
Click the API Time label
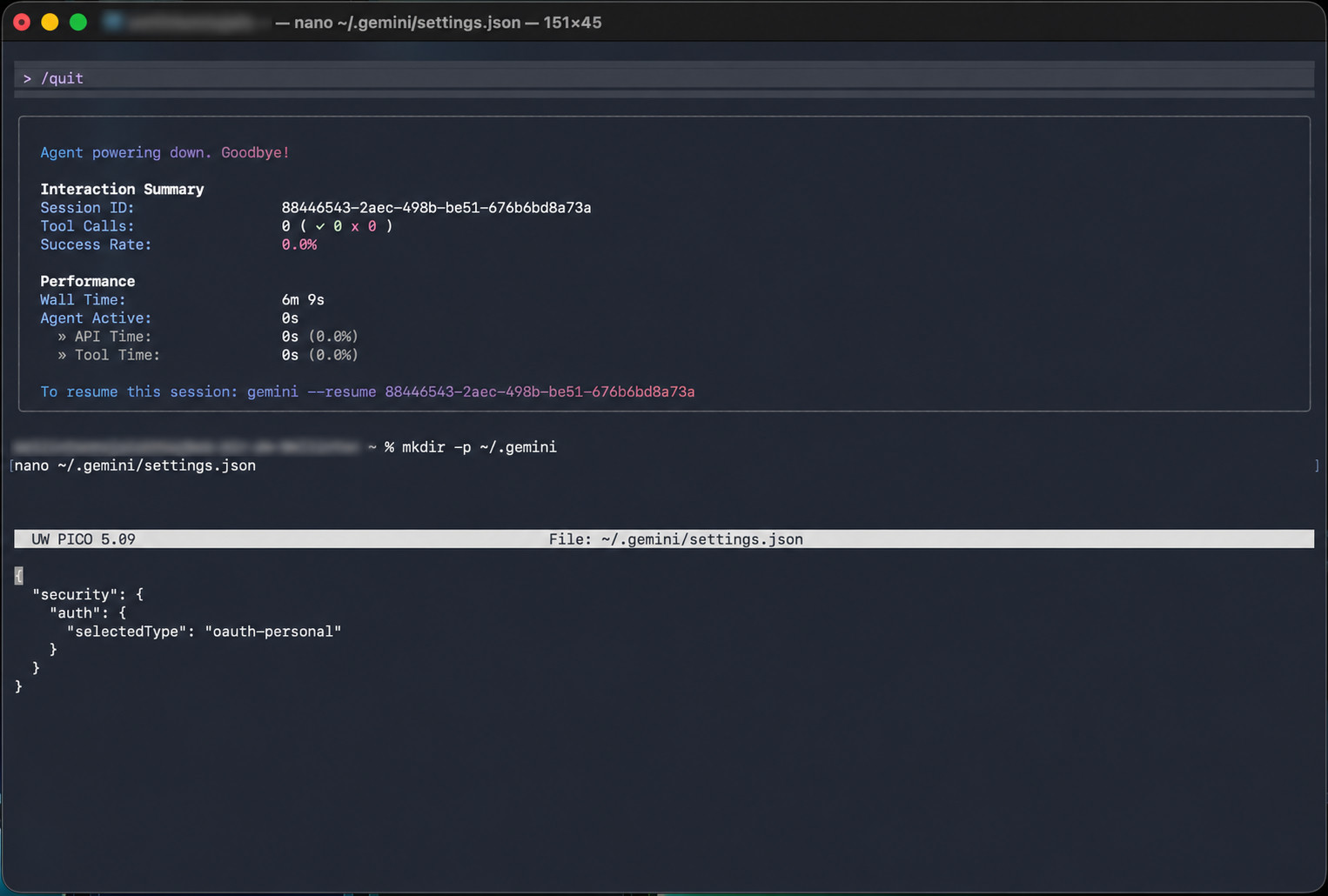tap(104, 337)
